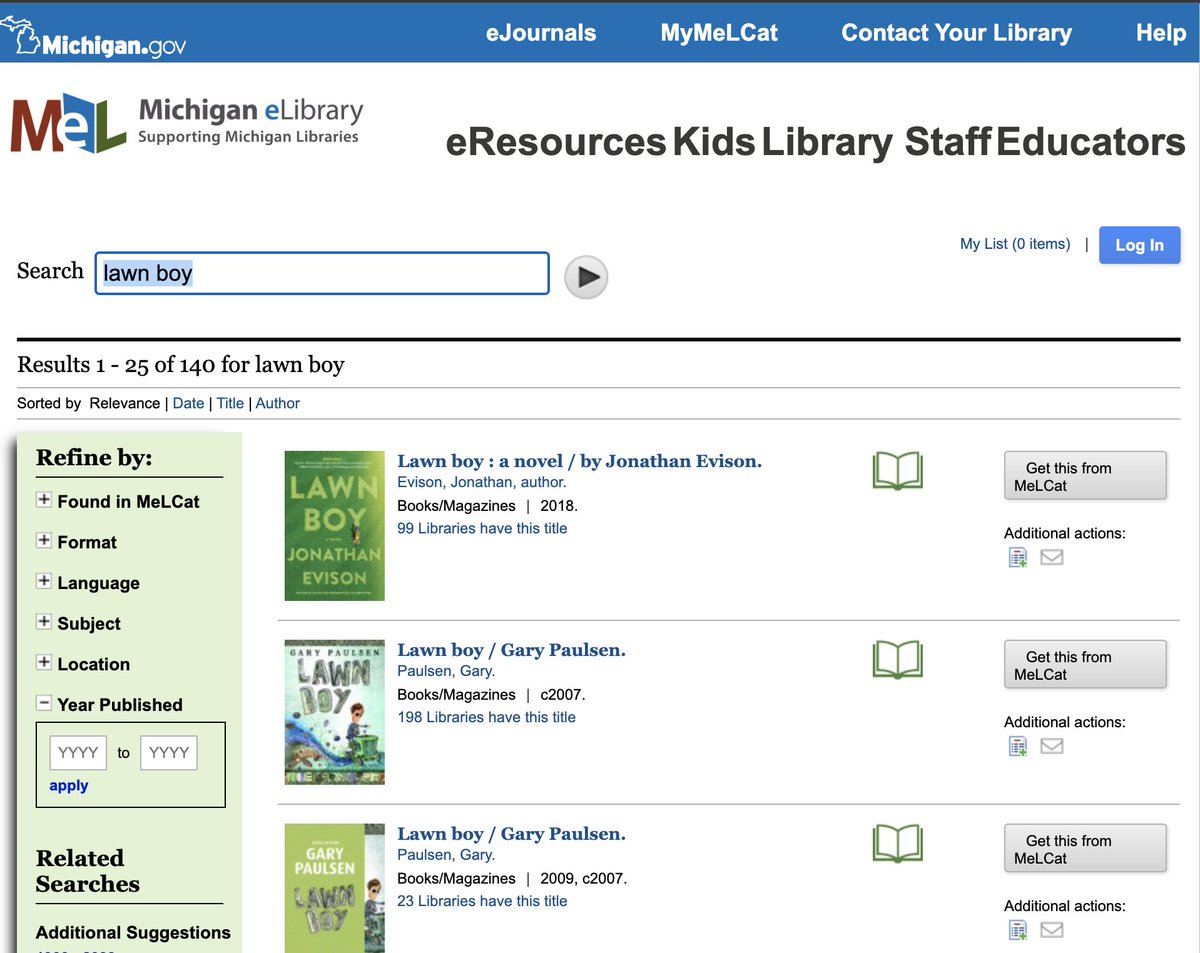Click Paulsen, Gary author link for the c2007 result
The height and width of the screenshot is (953, 1200).
click(x=446, y=671)
